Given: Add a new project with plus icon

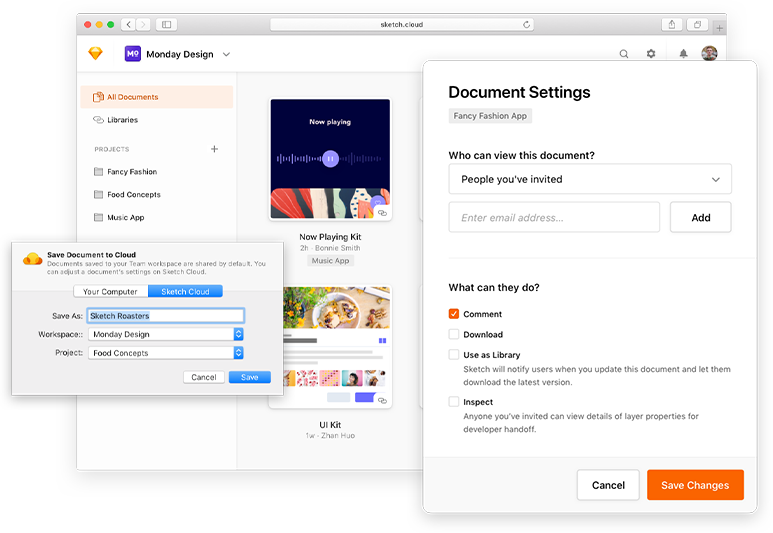Looking at the screenshot, I should tap(214, 149).
